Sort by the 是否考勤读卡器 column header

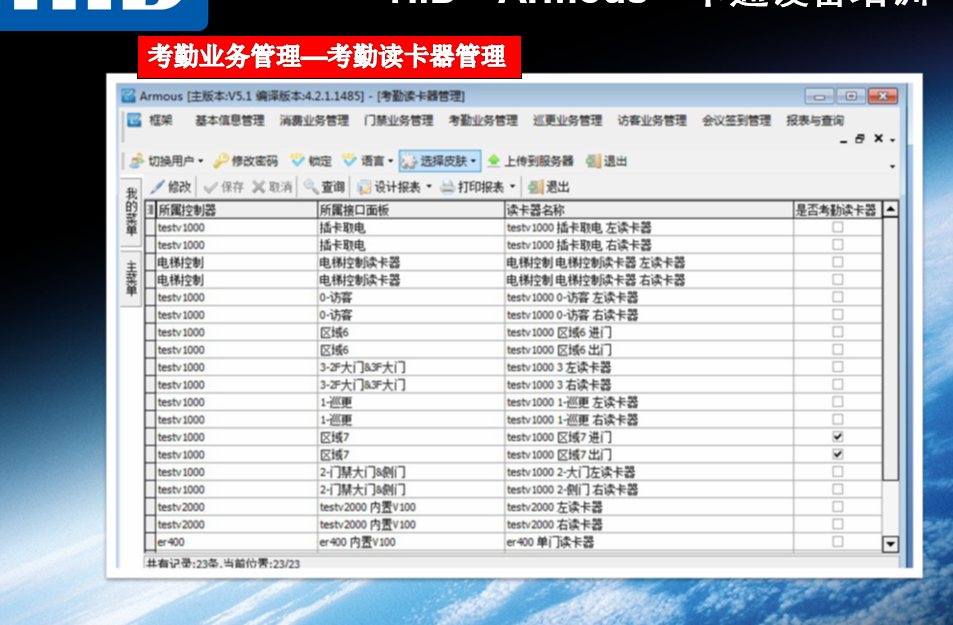[x=837, y=210]
